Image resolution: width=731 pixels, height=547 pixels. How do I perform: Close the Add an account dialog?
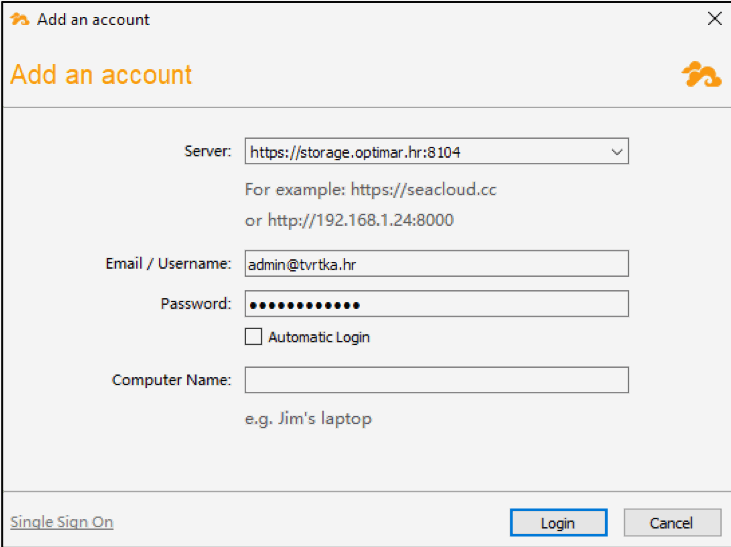click(x=714, y=19)
